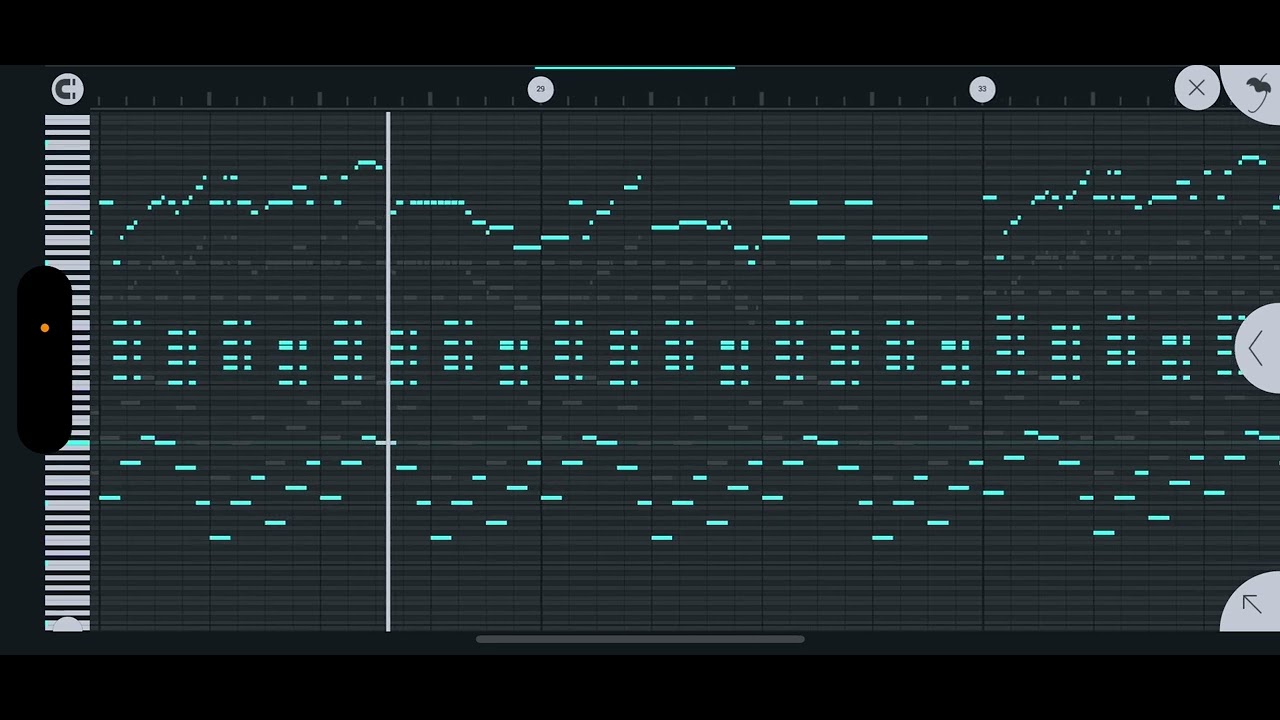Screen dimensions: 1280x720
Task: Close the piano roll editor
Action: pos(1197,88)
